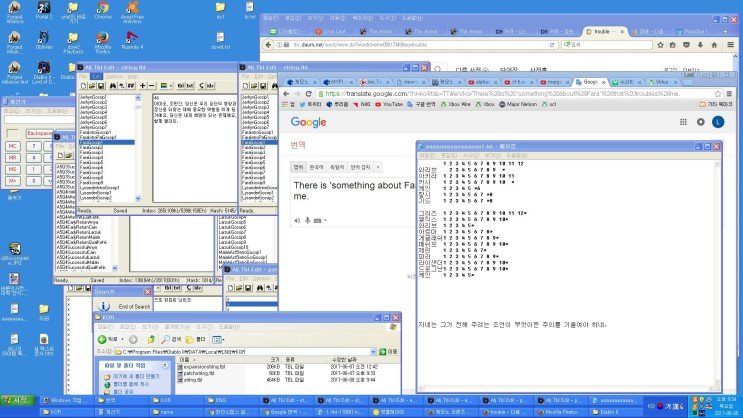743x418 pixels.
Task: Select 한국어 source language button
Action: tap(316, 167)
